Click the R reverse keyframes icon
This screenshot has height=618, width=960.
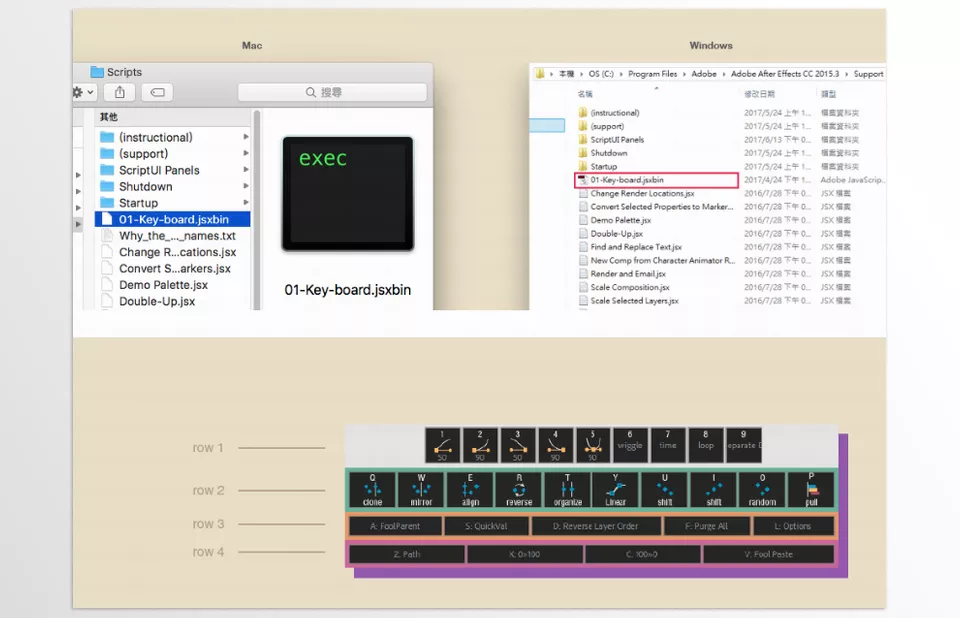(519, 489)
